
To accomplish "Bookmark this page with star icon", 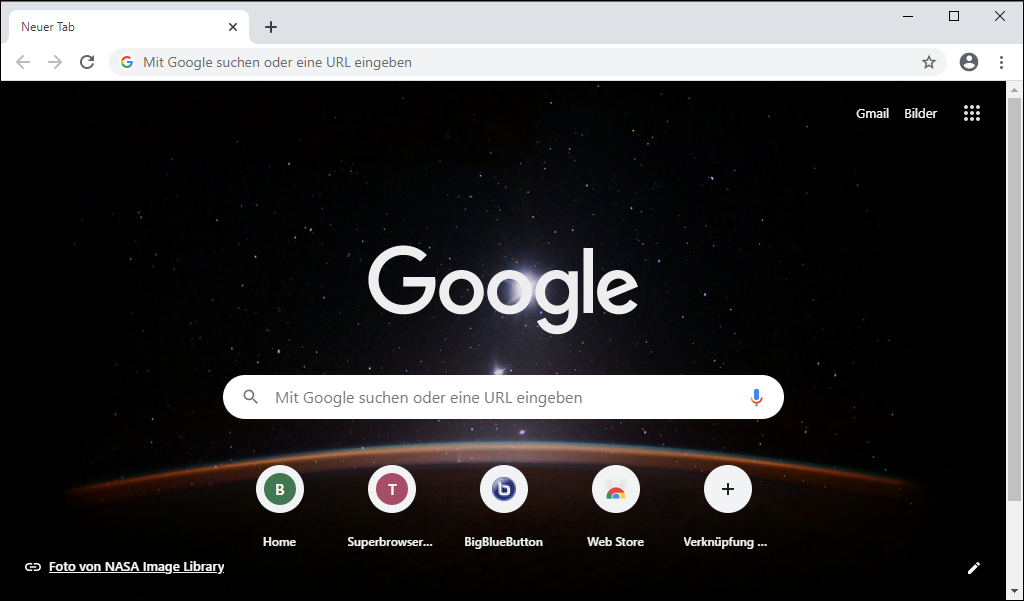I will tap(928, 62).
